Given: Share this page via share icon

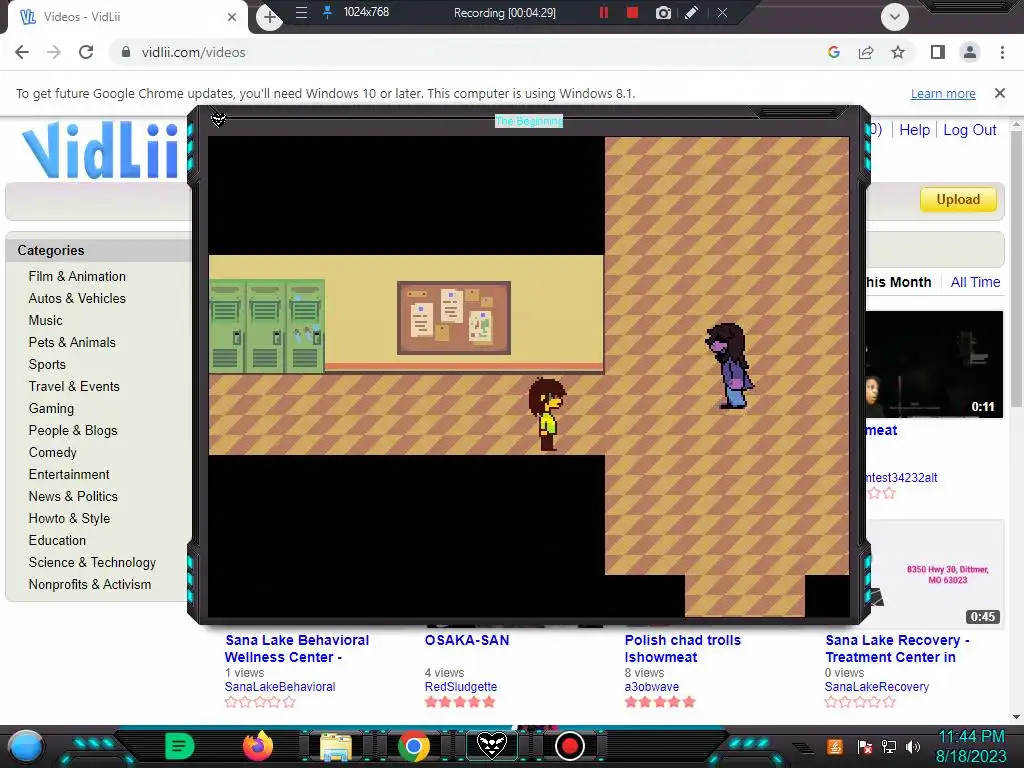Looking at the screenshot, I should pos(866,52).
